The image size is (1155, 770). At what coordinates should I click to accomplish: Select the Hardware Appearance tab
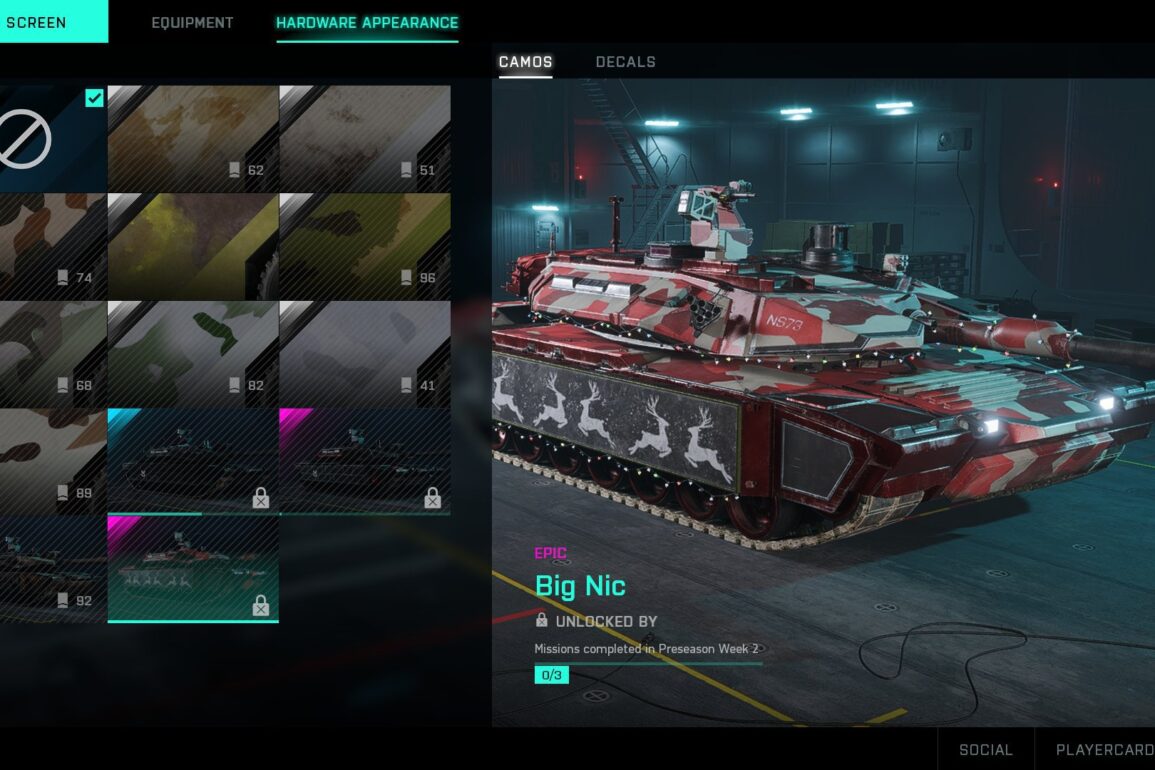(x=367, y=23)
